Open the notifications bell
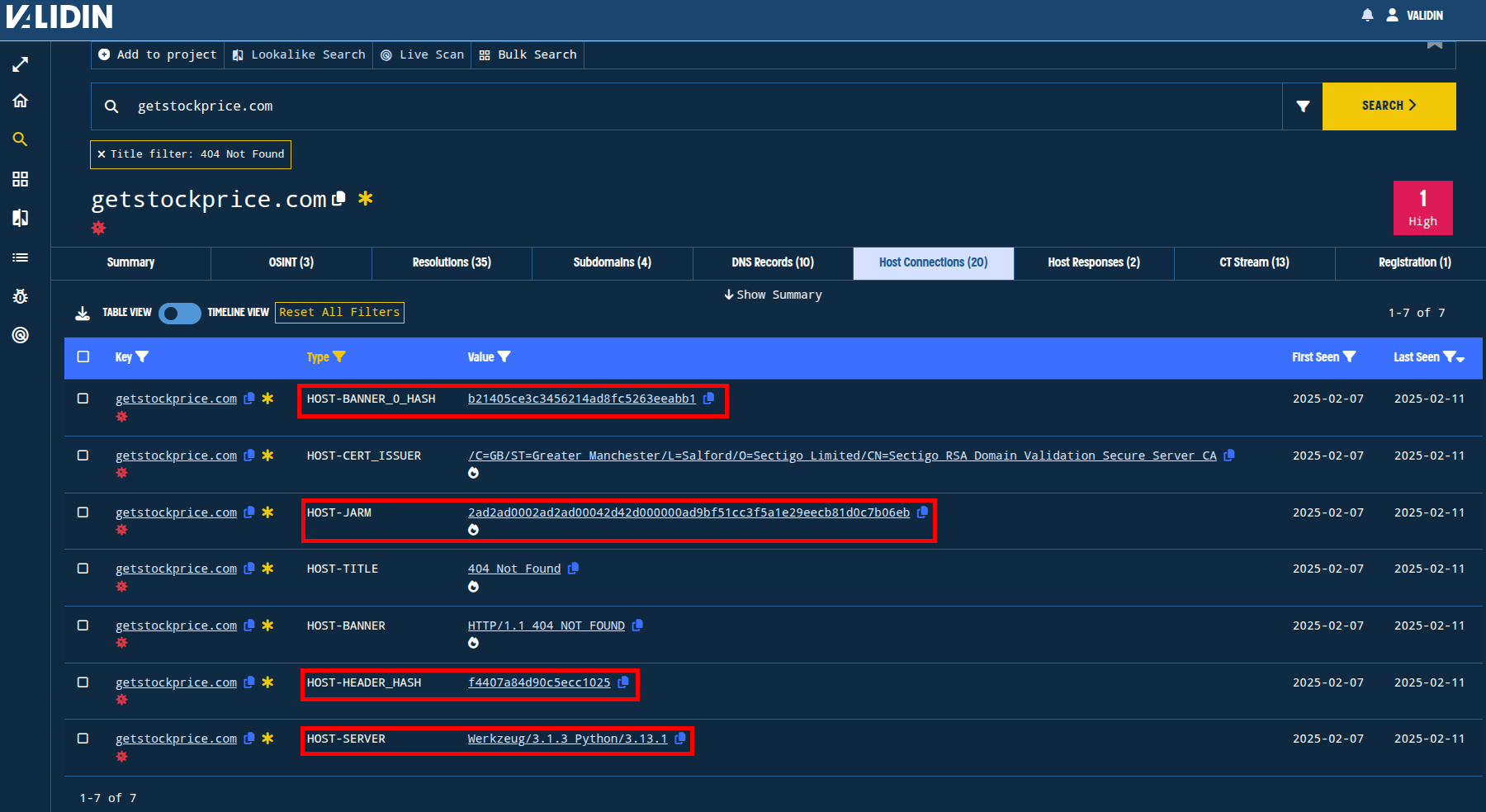Viewport: 1486px width, 812px height. [1367, 15]
